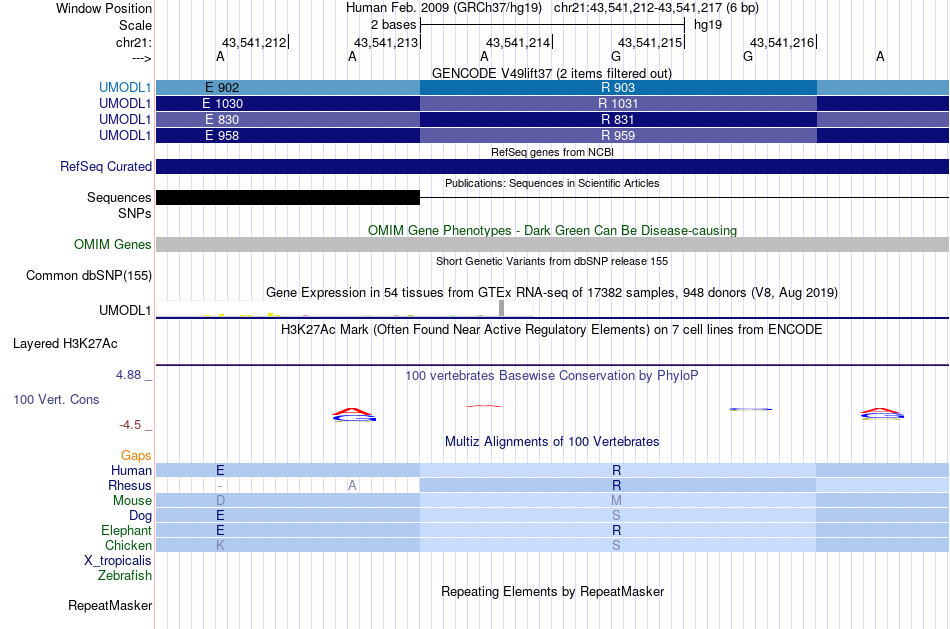
Task: Open Repeating Elements by RepeatMasker title
Action: [x=553, y=591]
